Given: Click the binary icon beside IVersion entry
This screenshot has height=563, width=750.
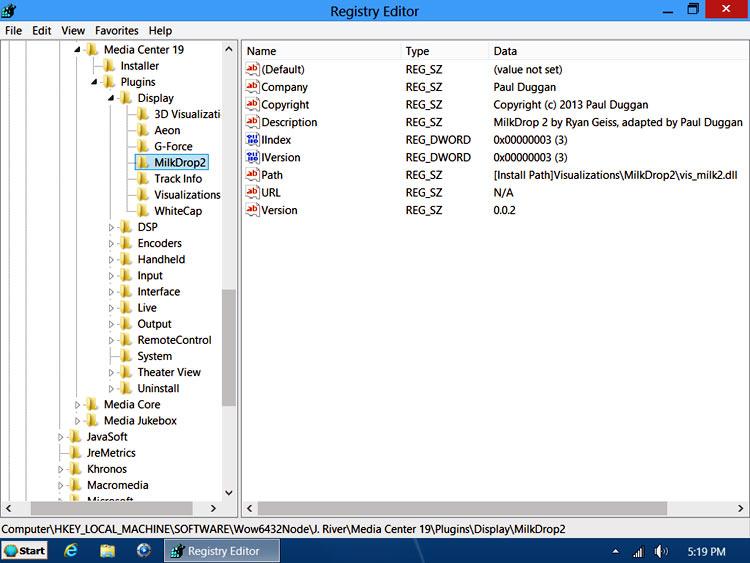Looking at the screenshot, I should point(252,157).
